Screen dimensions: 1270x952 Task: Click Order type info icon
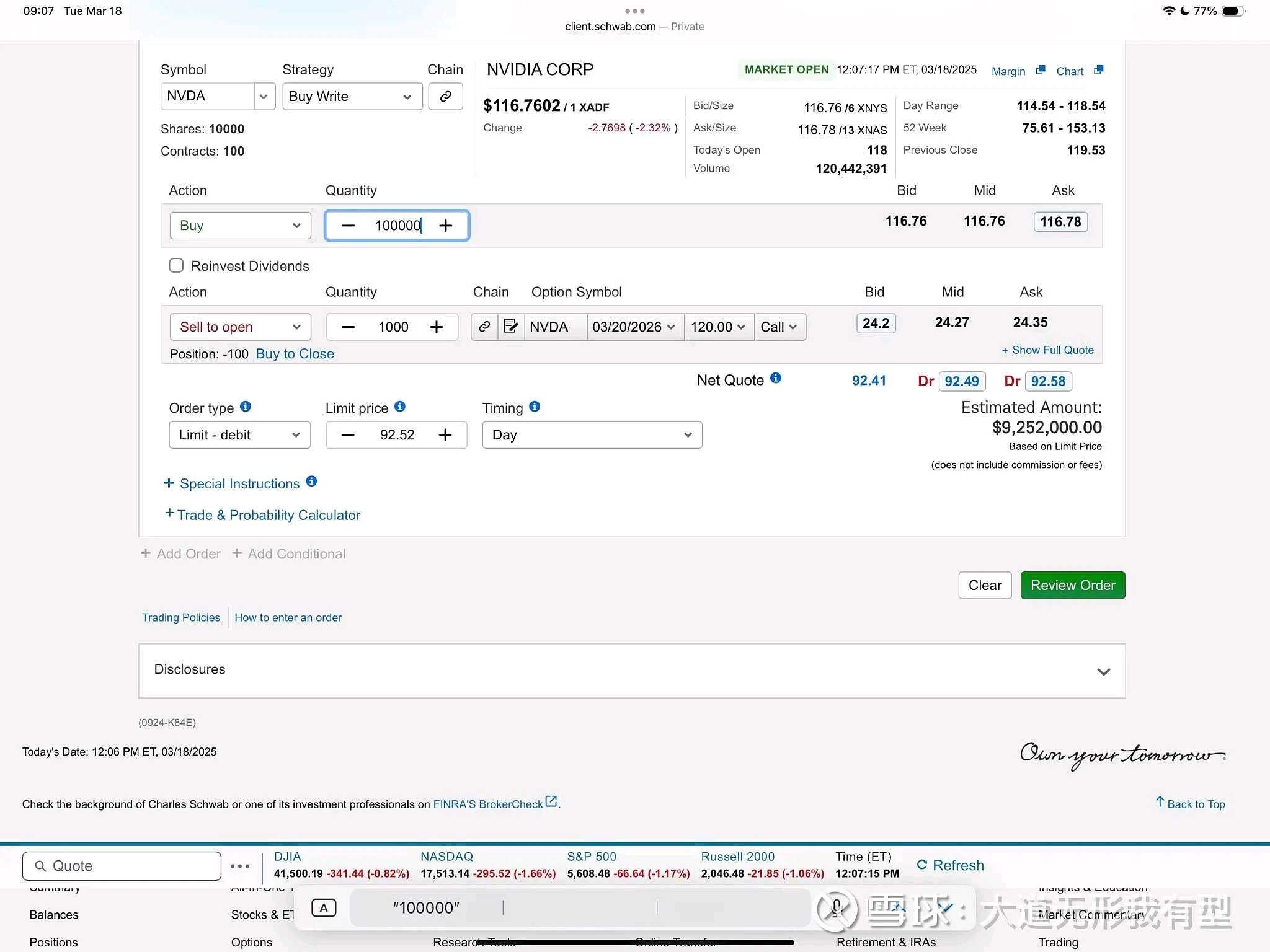[x=246, y=407]
